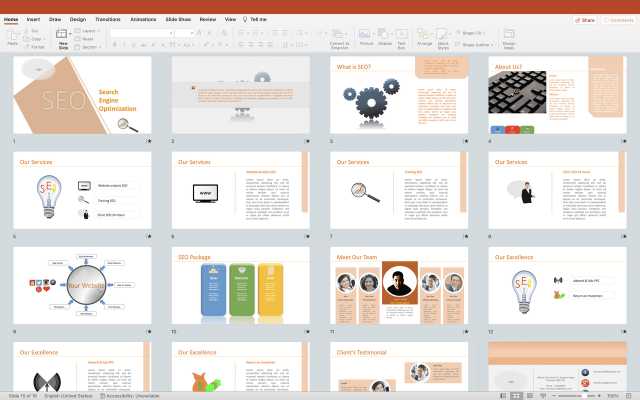Insert a Picture from the ribbon
640x400 pixels.
point(366,36)
